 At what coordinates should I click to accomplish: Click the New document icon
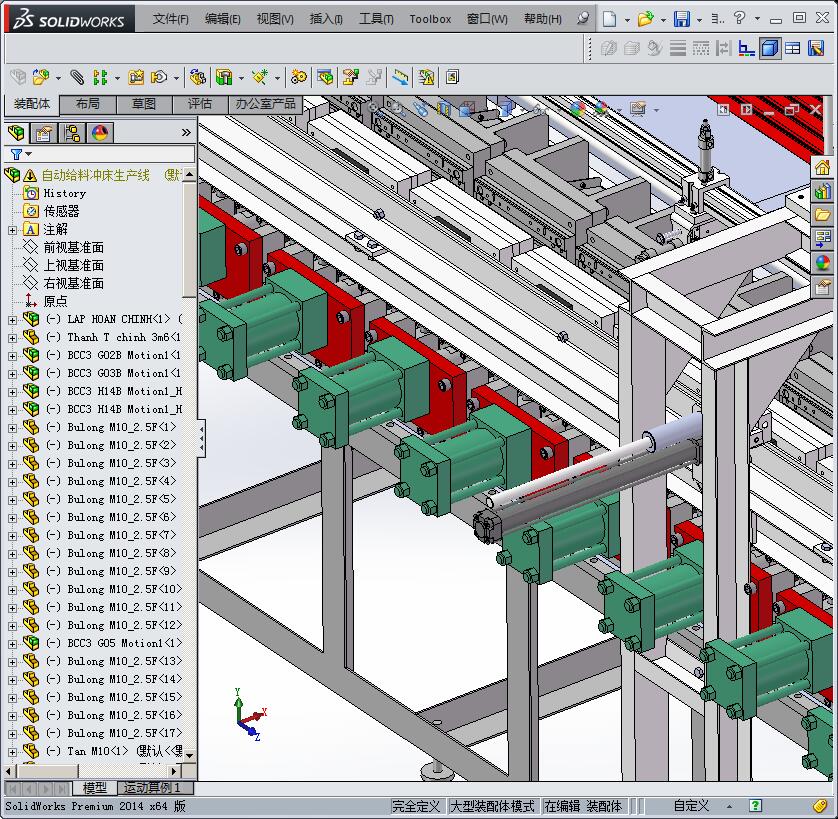pyautogui.click(x=610, y=19)
